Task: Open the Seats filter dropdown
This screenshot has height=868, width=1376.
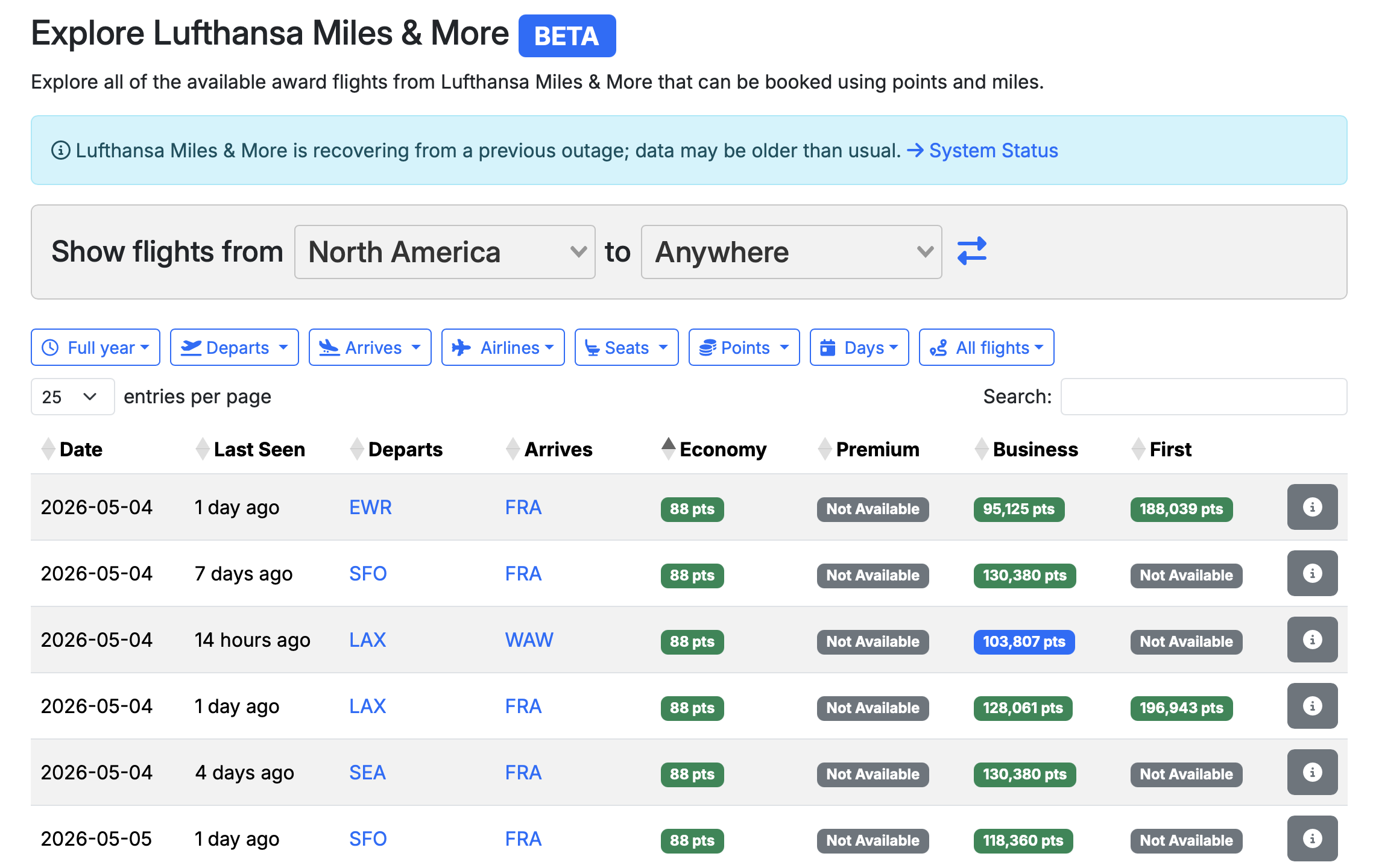Action: [626, 347]
